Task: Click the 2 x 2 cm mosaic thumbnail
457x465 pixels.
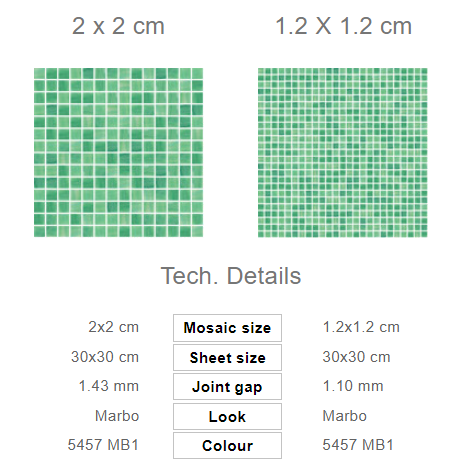Action: coord(118,153)
